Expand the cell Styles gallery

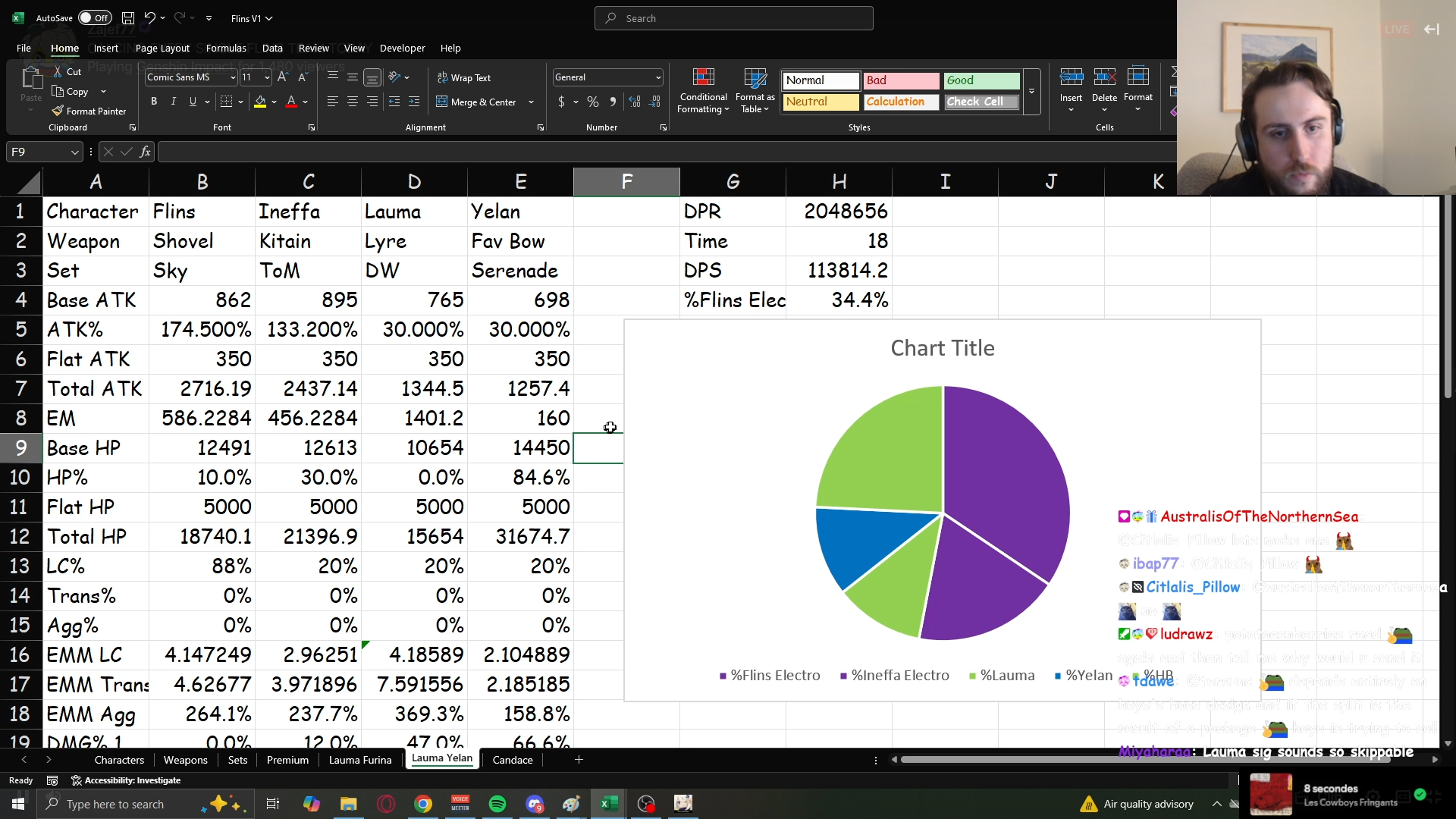coord(1031,92)
